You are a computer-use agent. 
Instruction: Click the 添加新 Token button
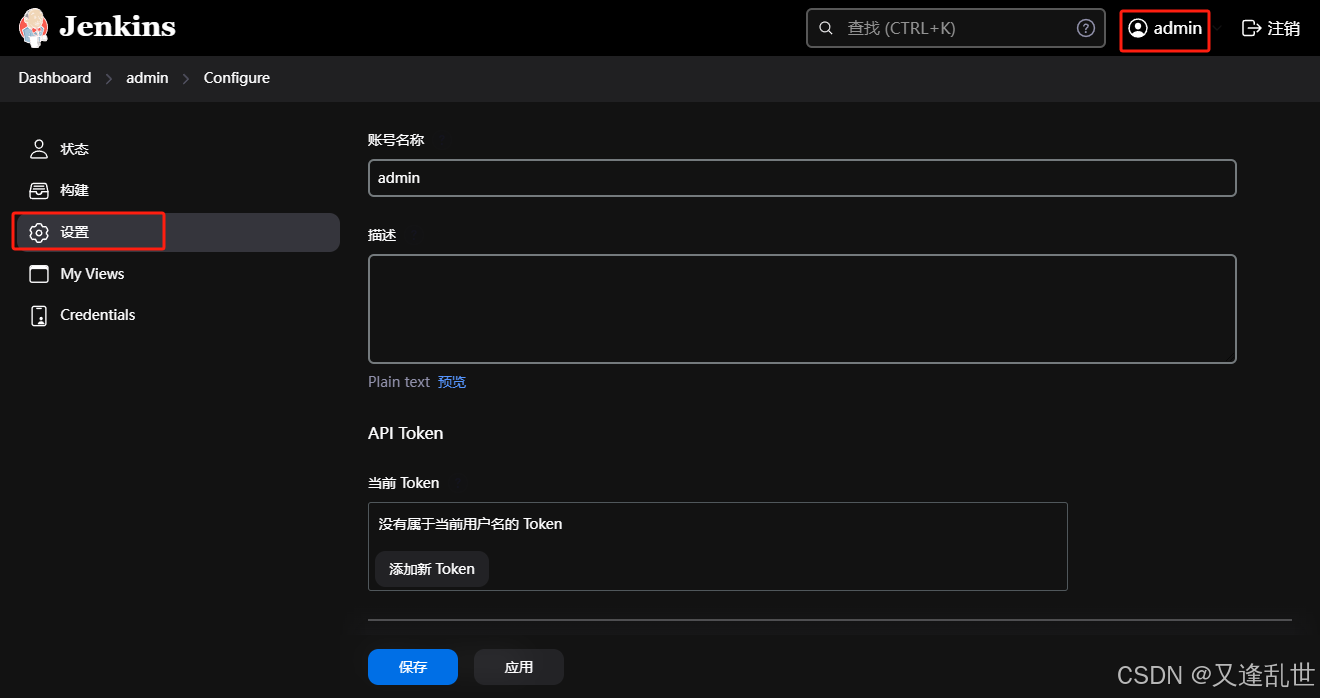[432, 569]
